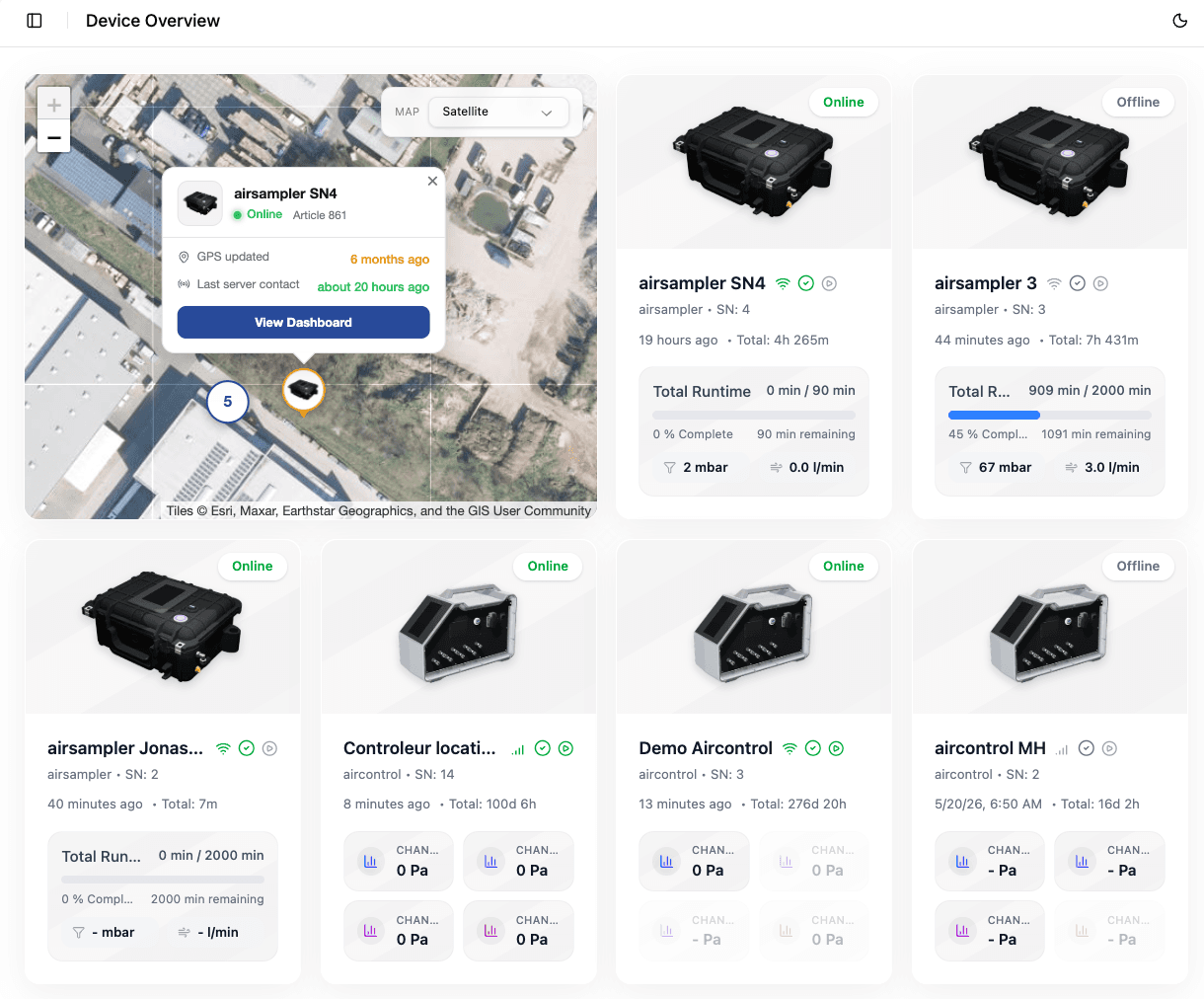The image size is (1204, 999).
Task: Click wifi icon on Demo Aircontrol card
Action: pyautogui.click(x=790, y=748)
